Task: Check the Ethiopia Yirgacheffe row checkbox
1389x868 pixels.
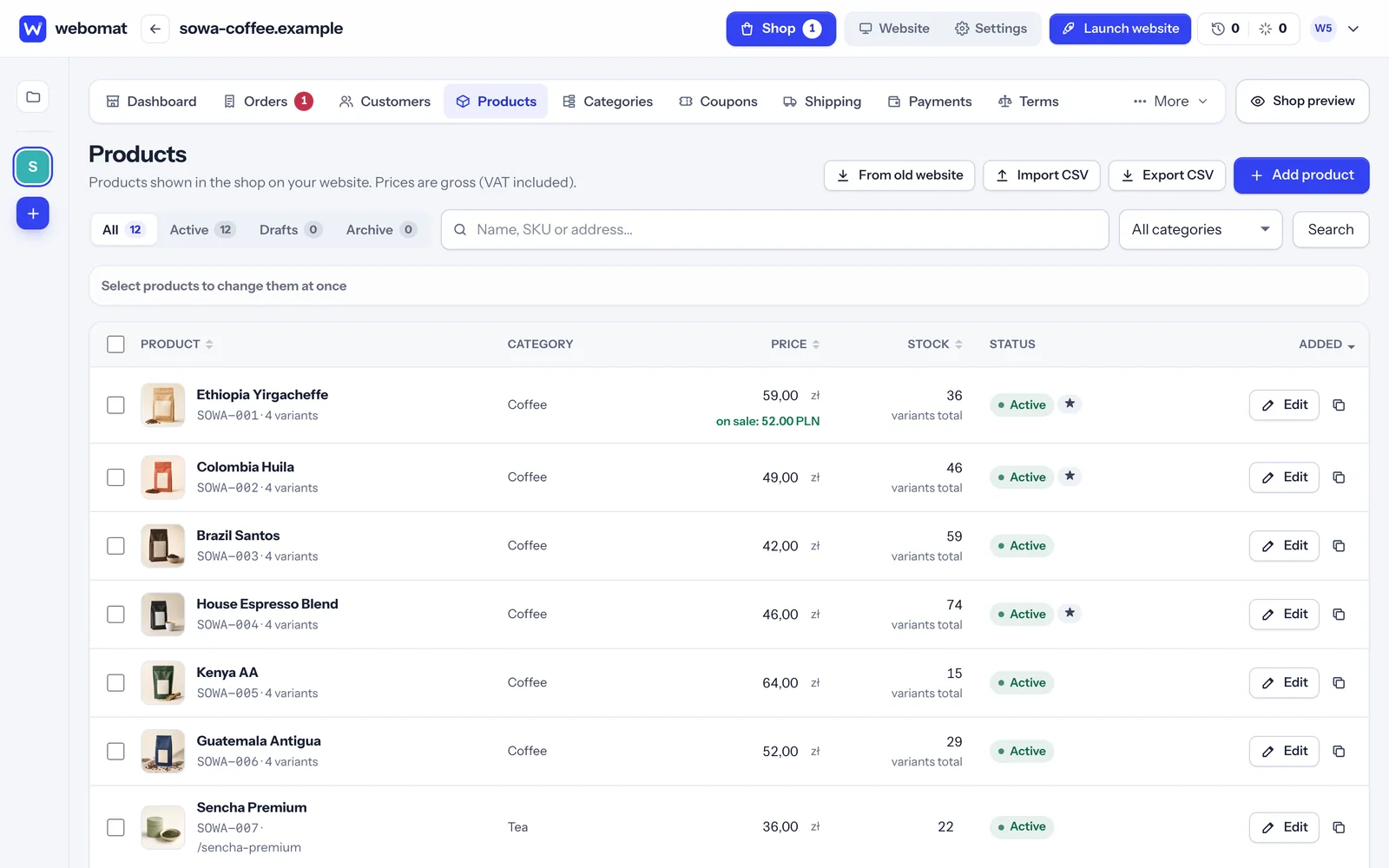Action: tap(115, 405)
